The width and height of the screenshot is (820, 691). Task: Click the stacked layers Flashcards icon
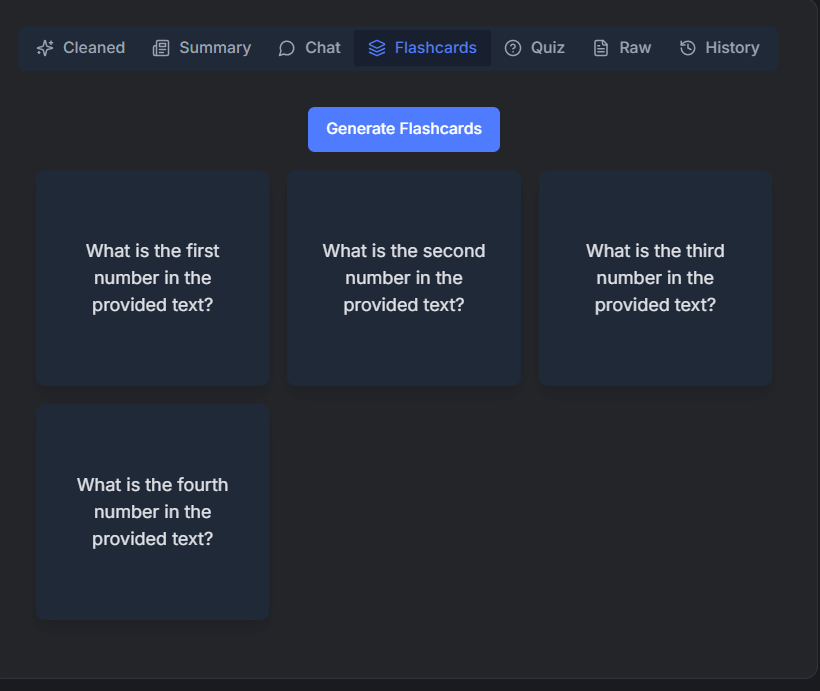pyautogui.click(x=376, y=47)
